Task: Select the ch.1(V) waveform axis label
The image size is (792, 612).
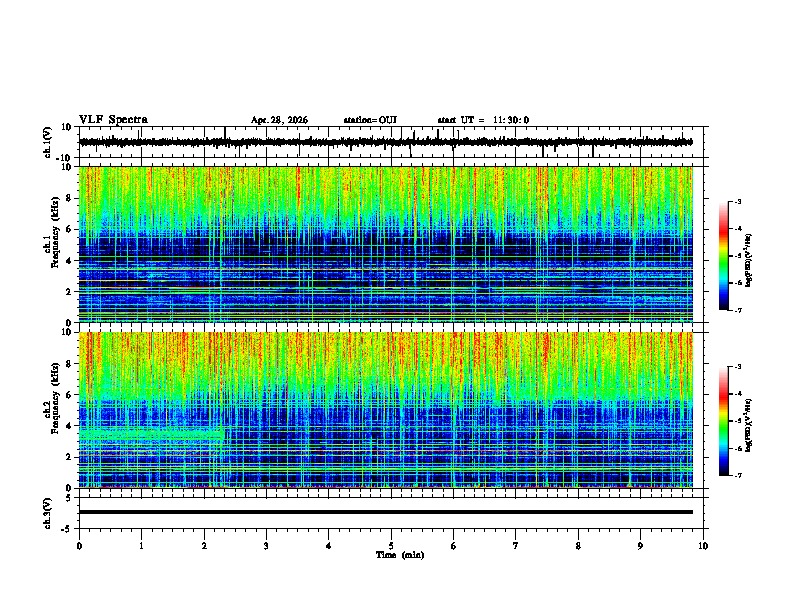Action: [x=48, y=142]
